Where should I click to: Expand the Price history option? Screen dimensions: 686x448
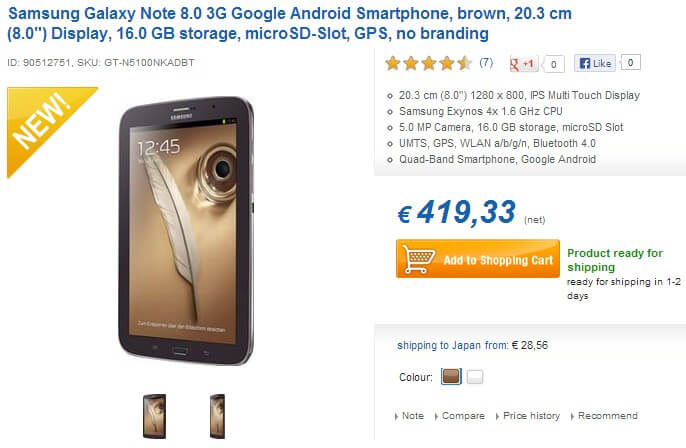click(x=528, y=416)
